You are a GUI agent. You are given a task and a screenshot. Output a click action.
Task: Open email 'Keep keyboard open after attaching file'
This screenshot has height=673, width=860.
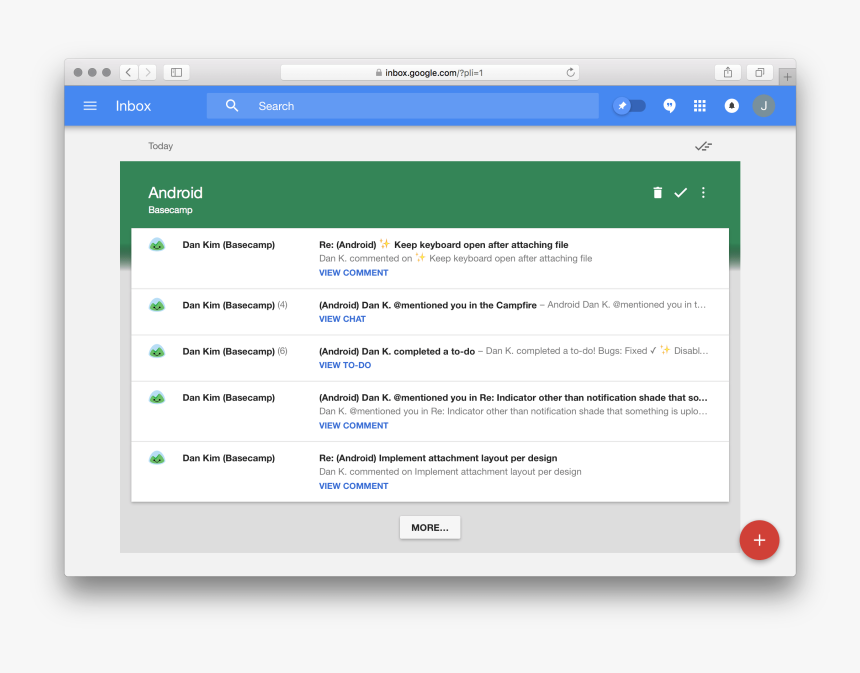coord(430,258)
